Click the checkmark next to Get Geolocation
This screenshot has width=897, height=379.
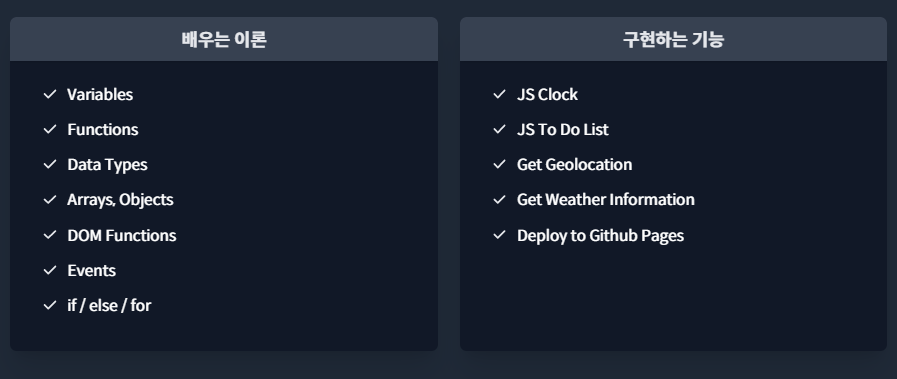tap(500, 164)
